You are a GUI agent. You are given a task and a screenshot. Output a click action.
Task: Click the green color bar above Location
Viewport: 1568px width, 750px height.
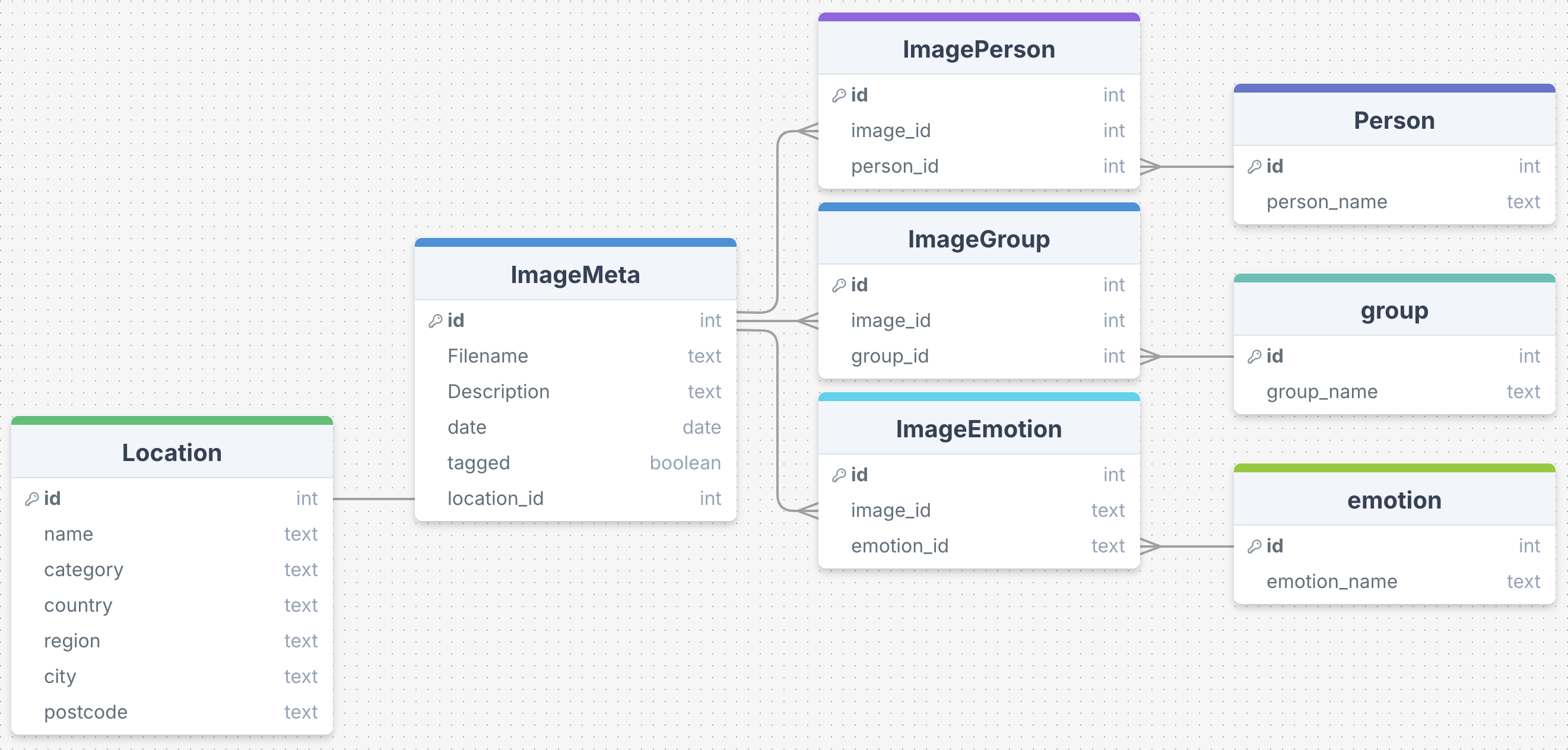tap(172, 421)
